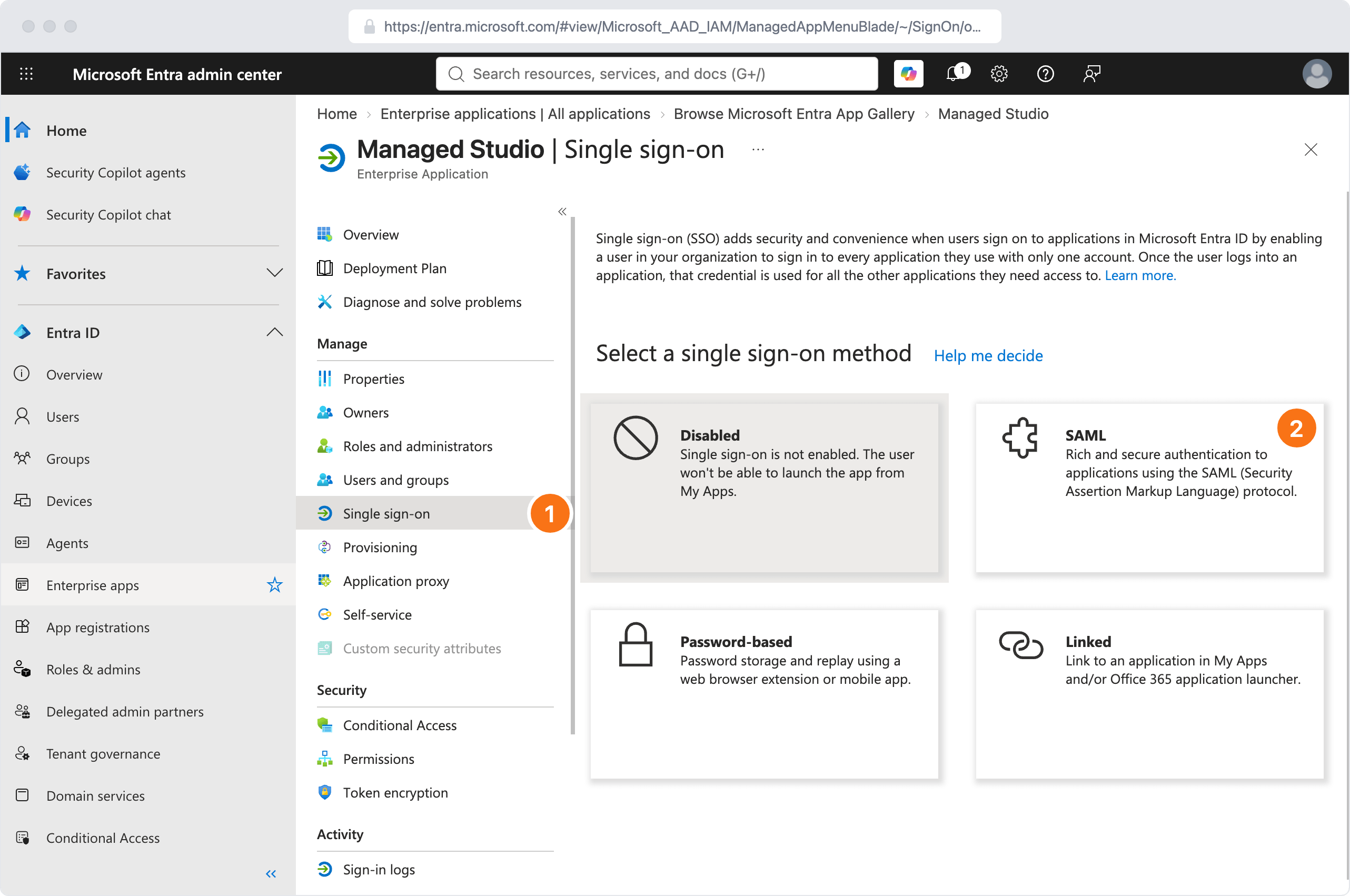Open the user account avatar
Viewport: 1350px width, 896px height.
click(1316, 74)
